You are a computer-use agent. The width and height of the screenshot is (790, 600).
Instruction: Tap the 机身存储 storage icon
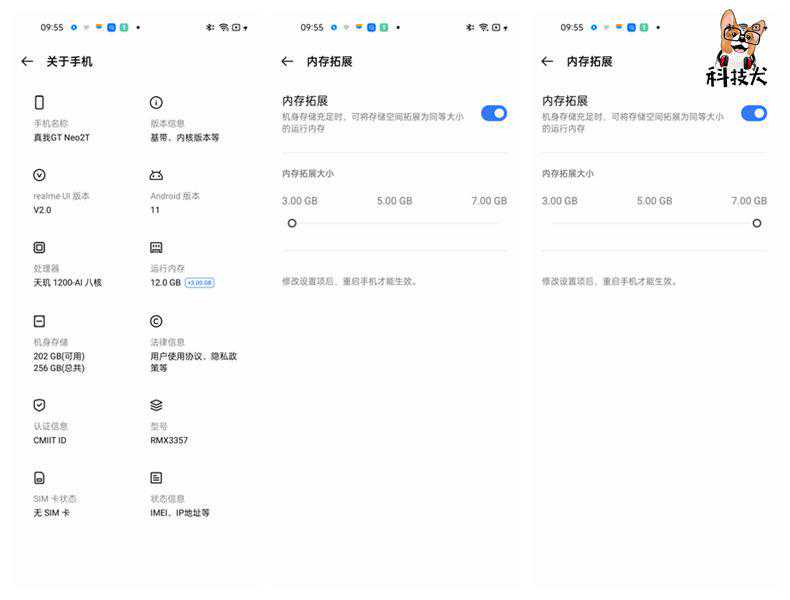pyautogui.click(x=40, y=321)
